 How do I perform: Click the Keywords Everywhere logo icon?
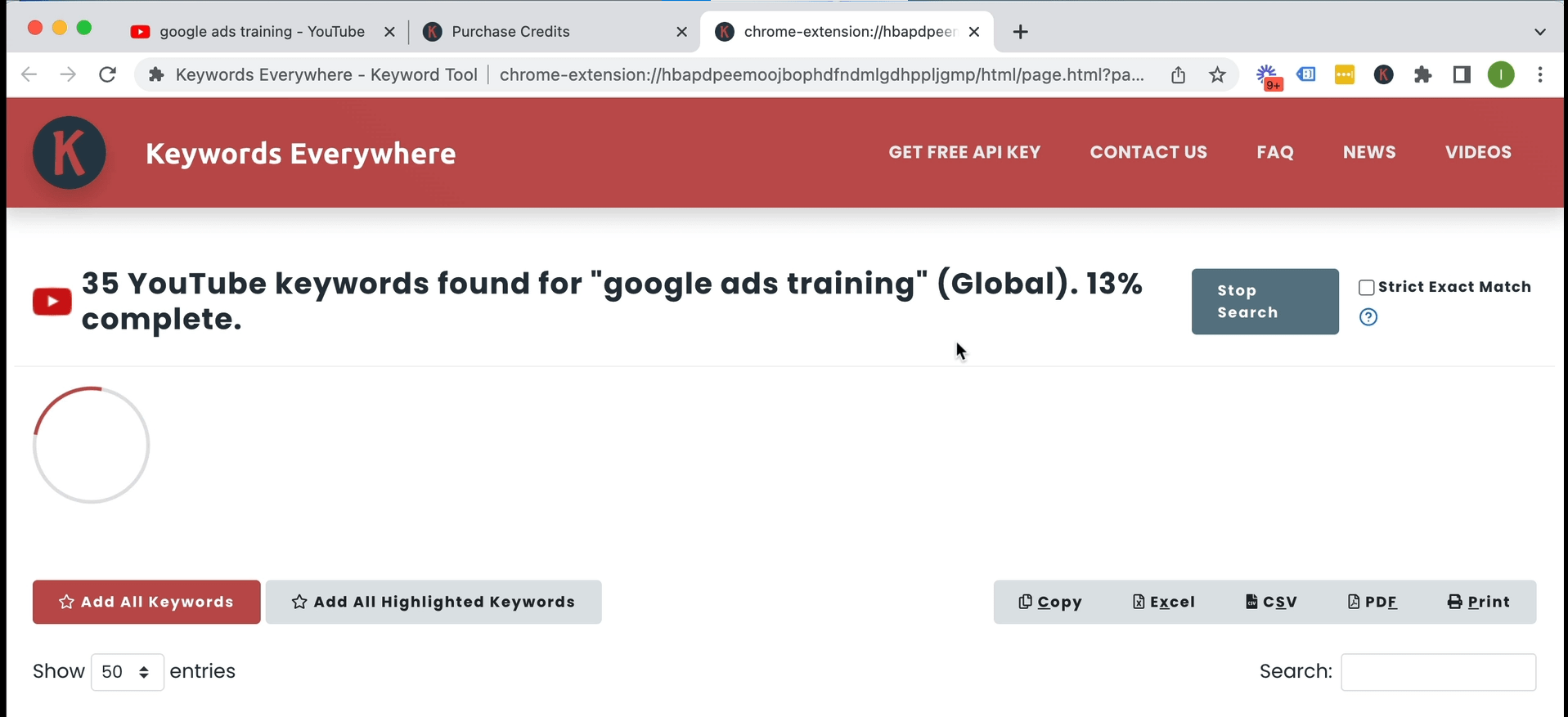[x=70, y=153]
